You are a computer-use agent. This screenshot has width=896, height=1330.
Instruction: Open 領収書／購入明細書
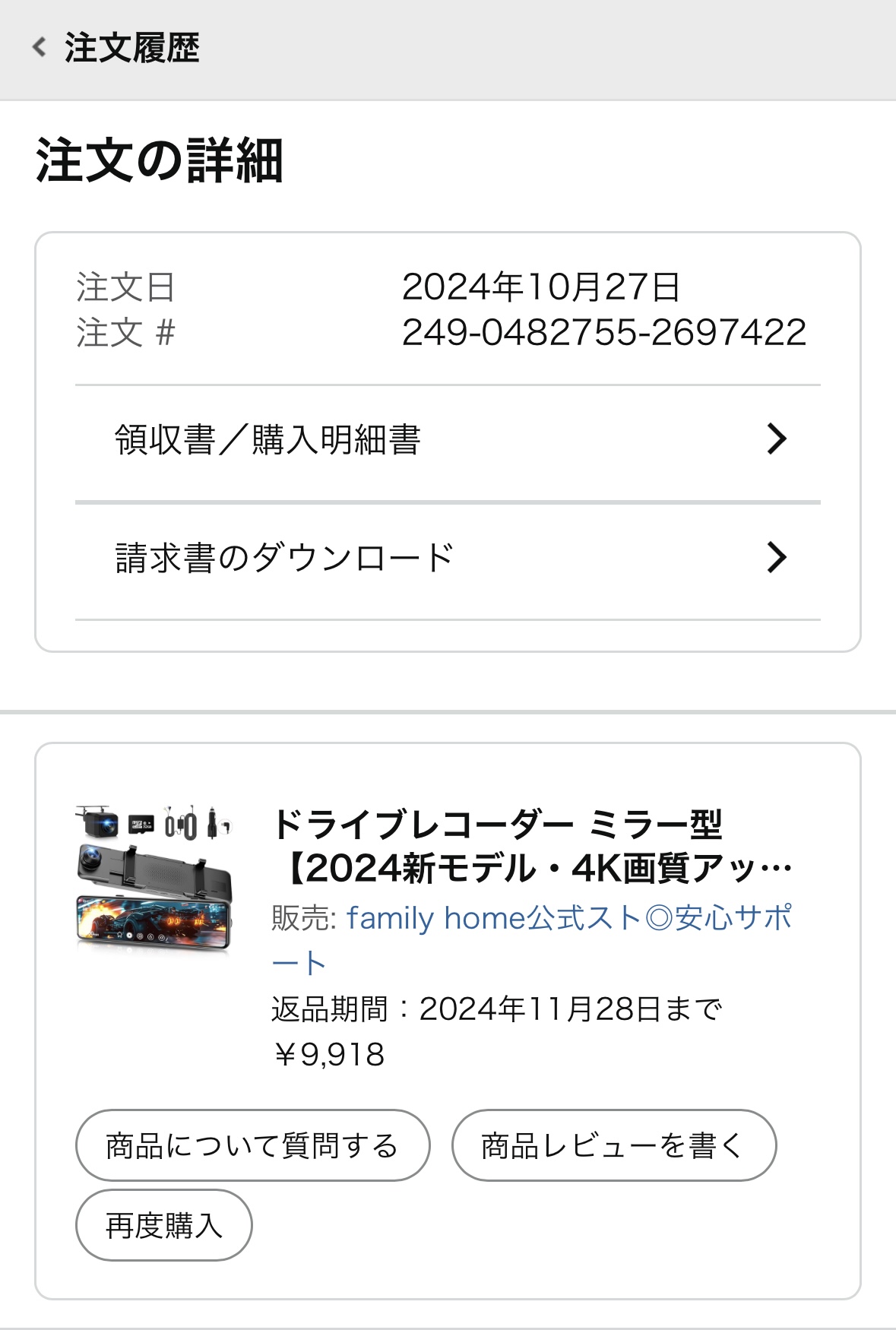coord(268,439)
